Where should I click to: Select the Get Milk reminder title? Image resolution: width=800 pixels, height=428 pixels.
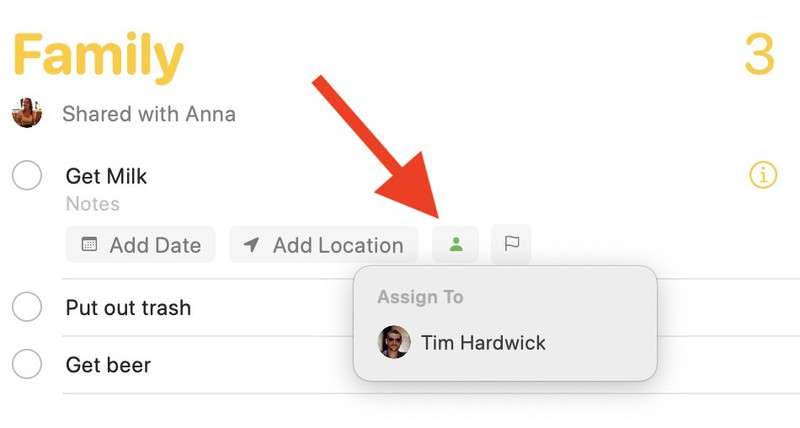point(106,176)
